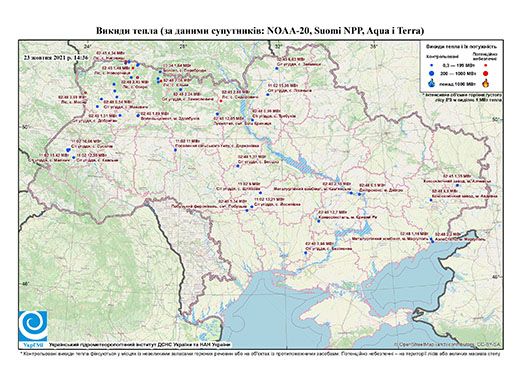Click the small red dot in the legend
Viewport: 520px width, 368px height.
485,65
